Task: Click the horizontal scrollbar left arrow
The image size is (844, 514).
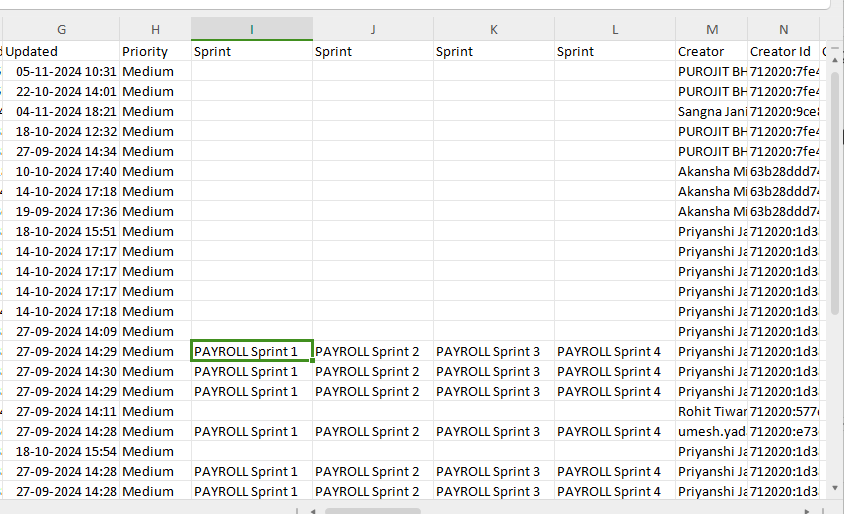Action: click(x=313, y=511)
